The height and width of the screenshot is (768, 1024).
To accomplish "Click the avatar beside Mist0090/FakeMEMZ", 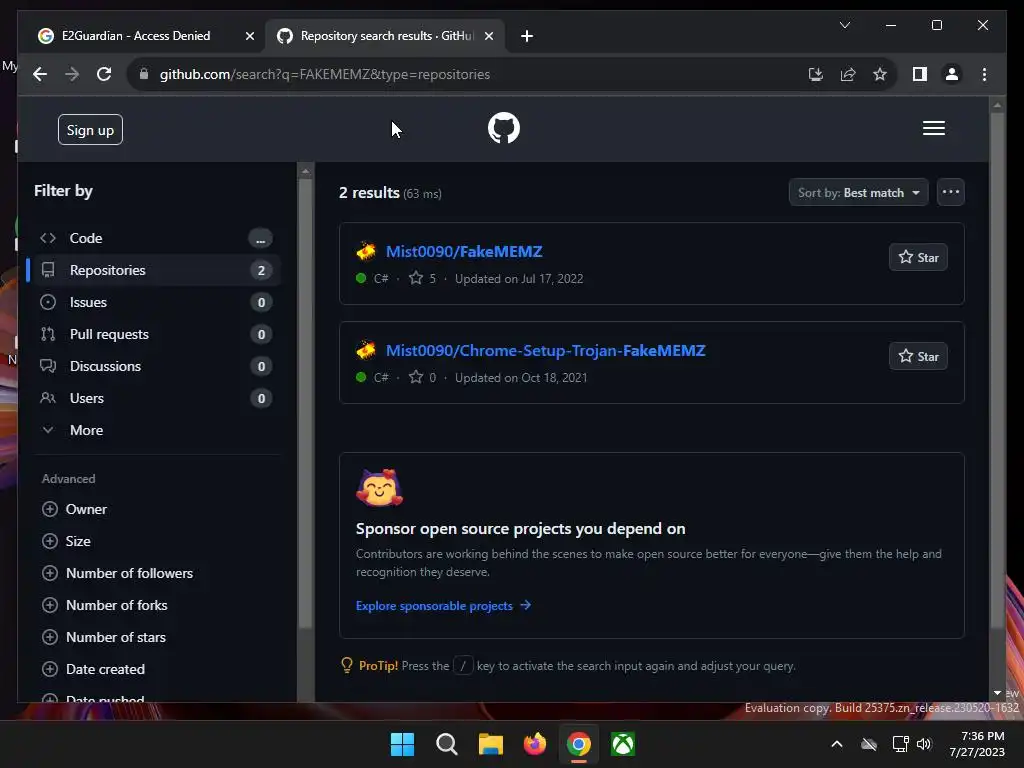I will pos(366,251).
